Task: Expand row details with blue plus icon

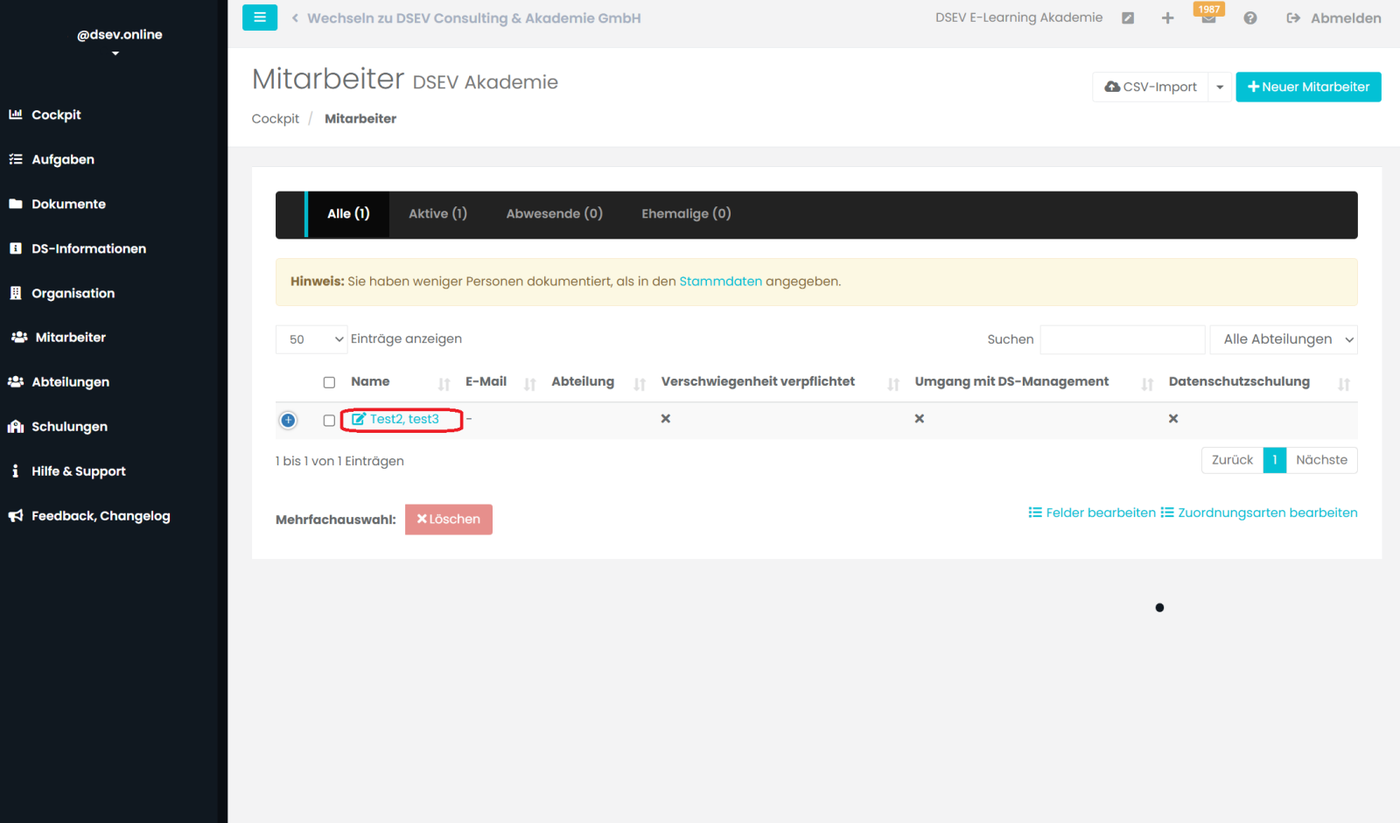Action: pyautogui.click(x=288, y=420)
